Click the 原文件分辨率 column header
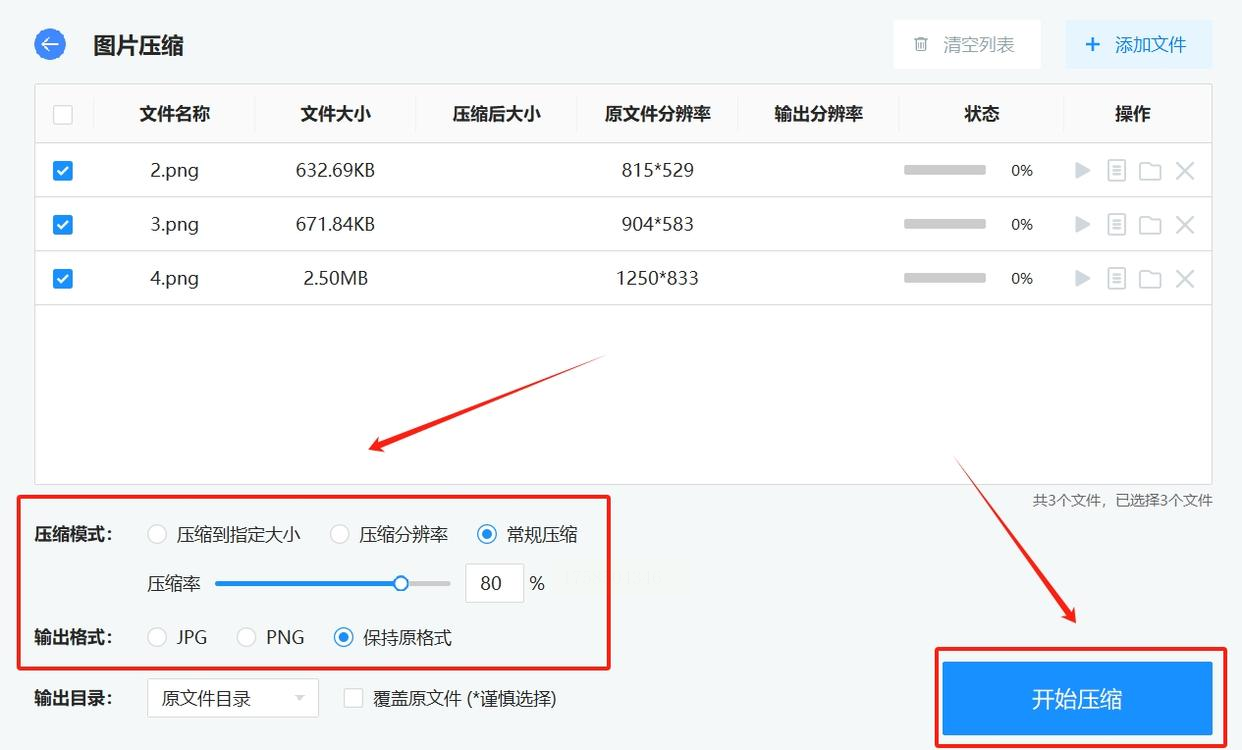This screenshot has width=1242, height=750. click(658, 114)
